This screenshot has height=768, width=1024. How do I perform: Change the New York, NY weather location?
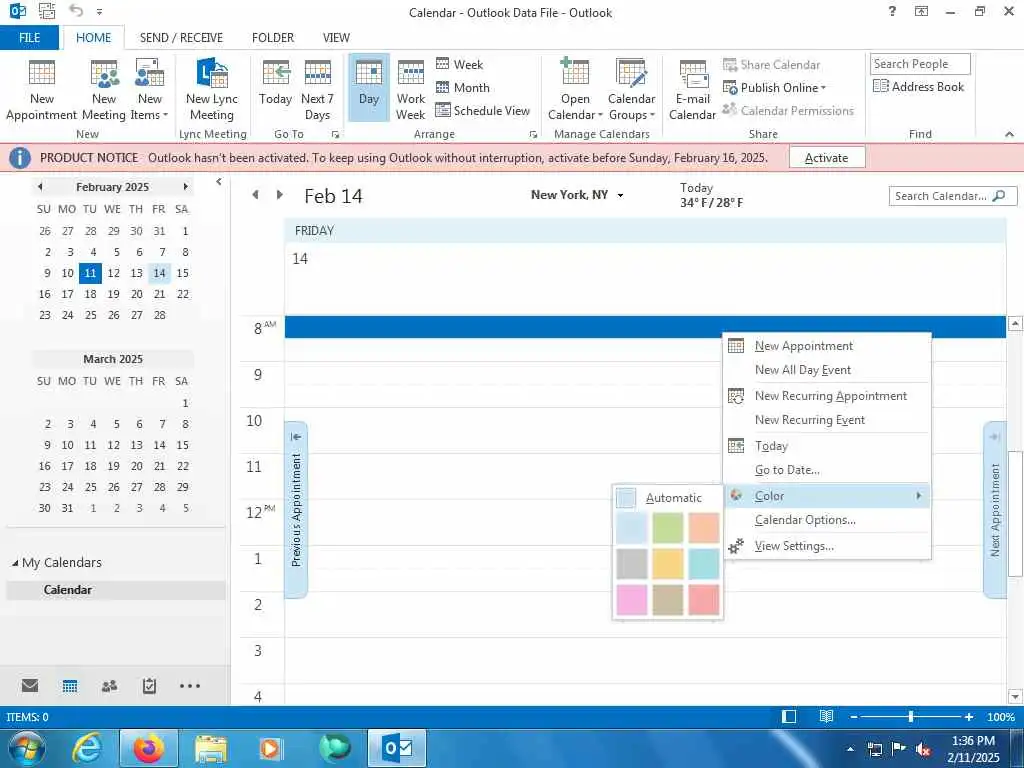pos(577,195)
